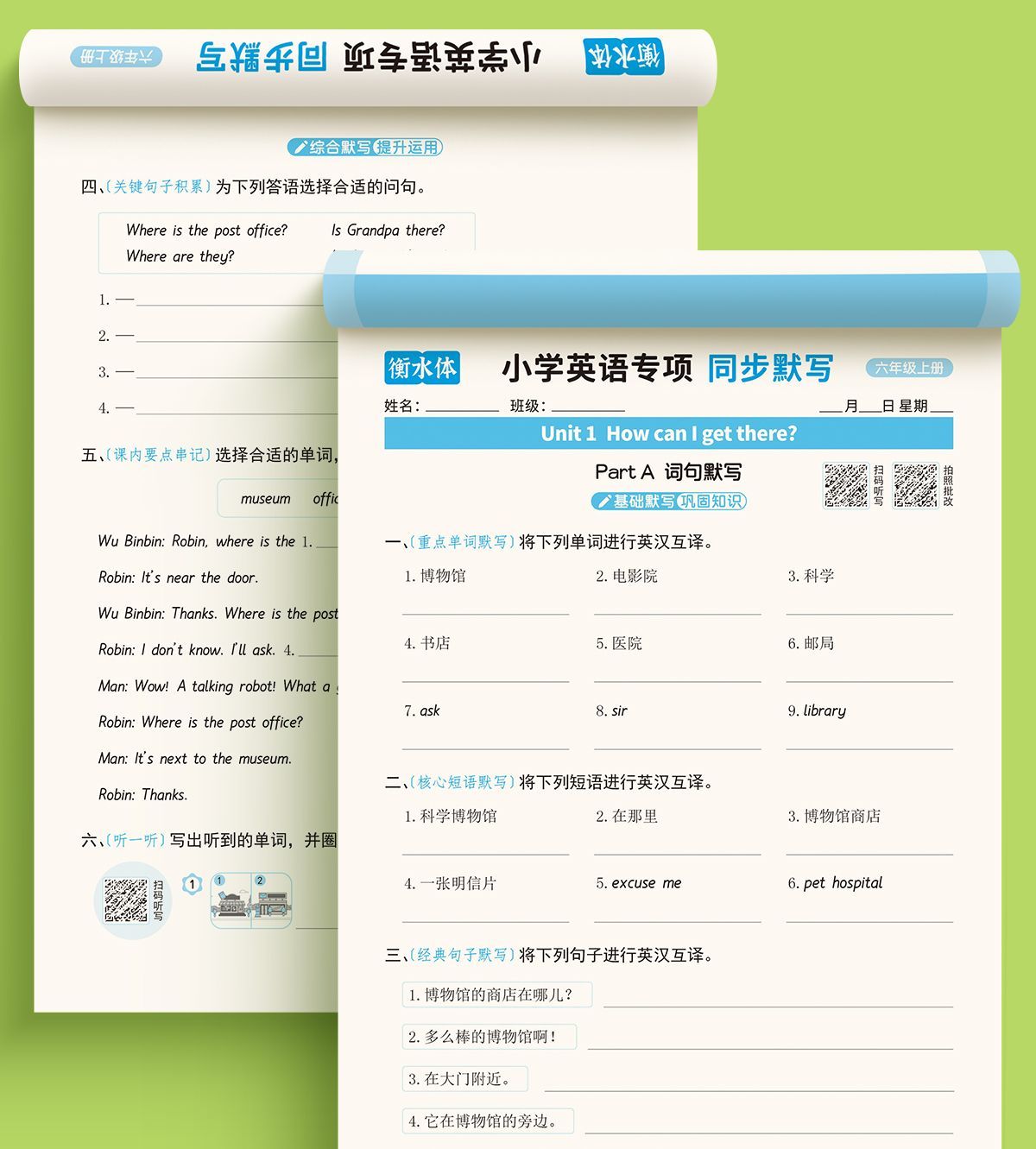Click the 六年级上册 badge on front worksheet
Screen dimensions: 1036x1149
(909, 368)
